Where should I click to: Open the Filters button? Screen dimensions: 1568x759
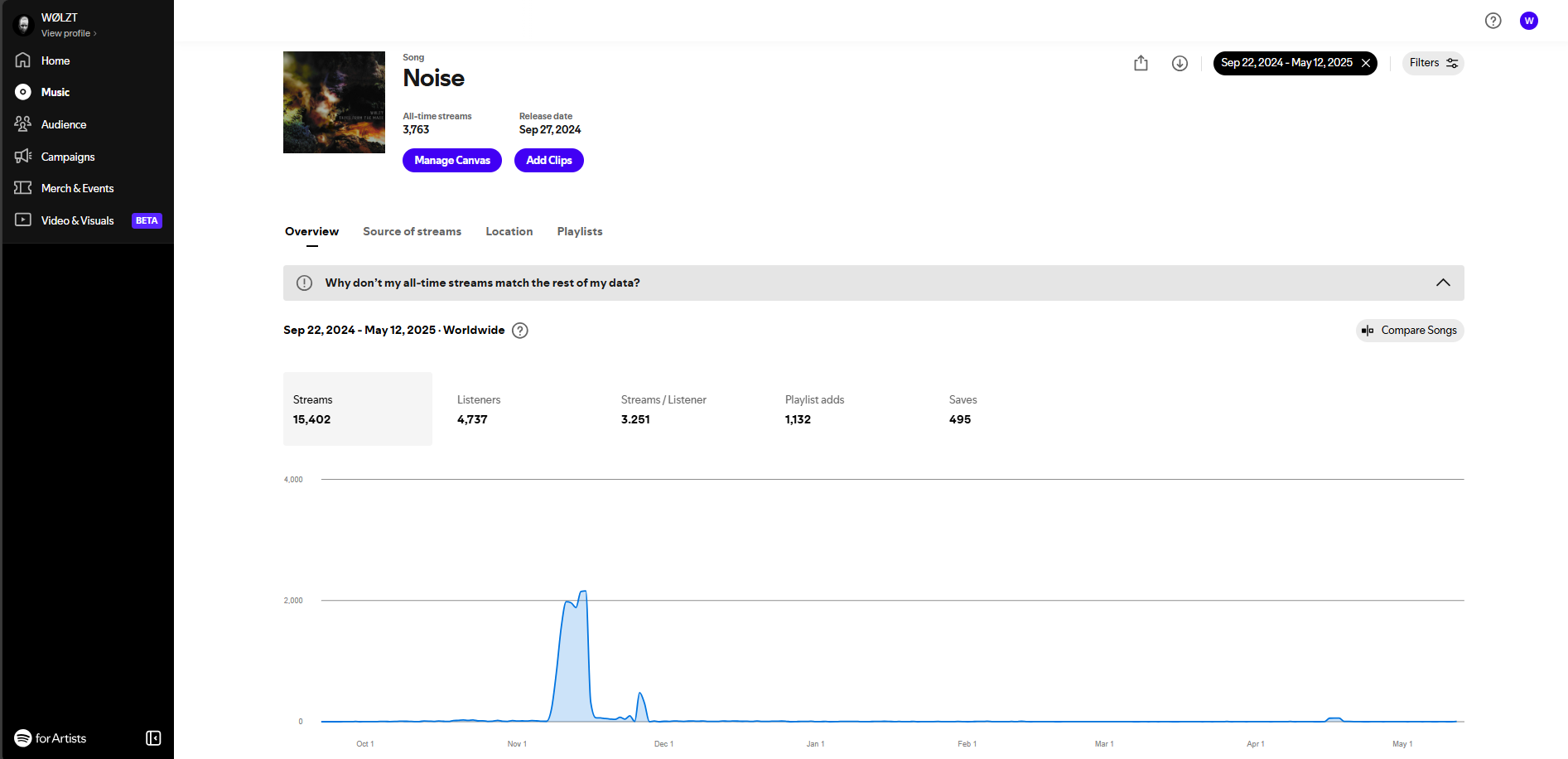point(1433,63)
